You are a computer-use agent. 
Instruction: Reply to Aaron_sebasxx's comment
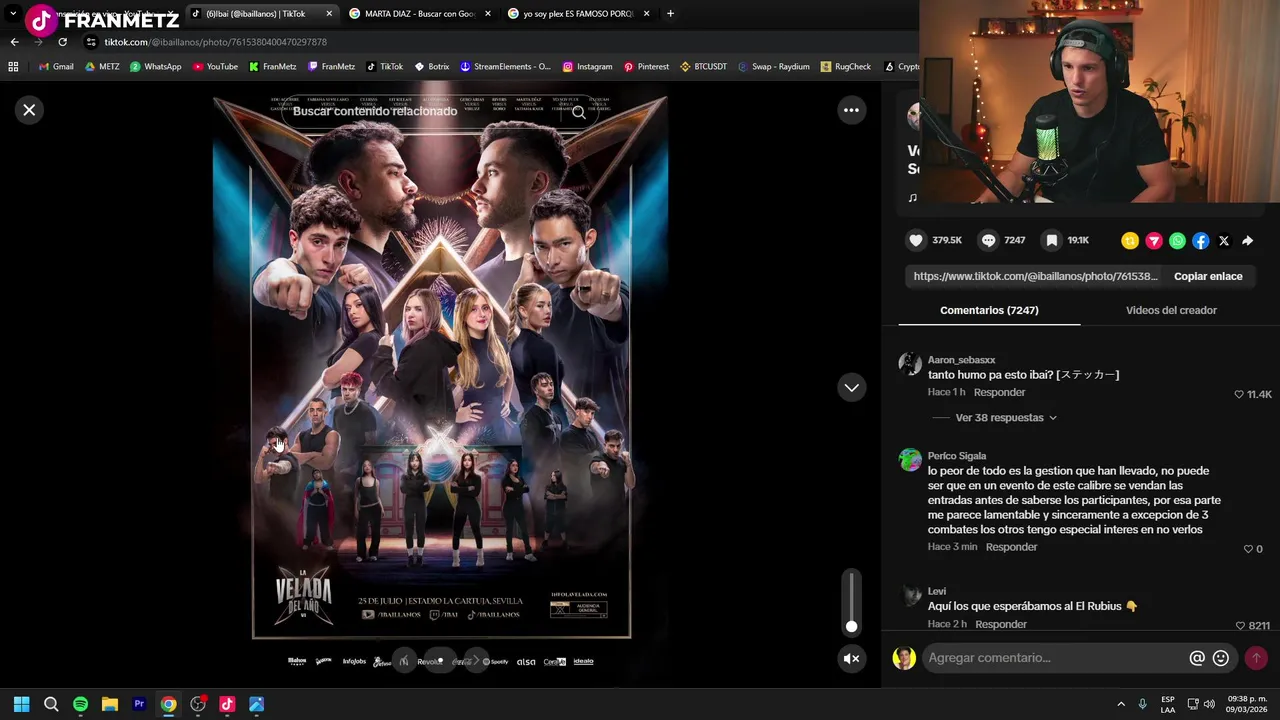[999, 392]
